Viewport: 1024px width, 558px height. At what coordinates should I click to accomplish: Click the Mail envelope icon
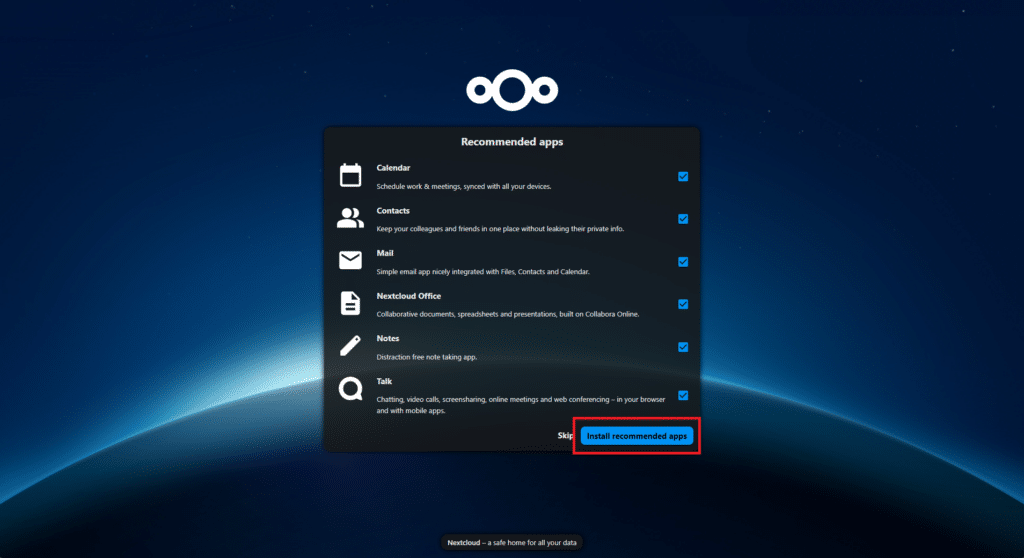coord(350,261)
